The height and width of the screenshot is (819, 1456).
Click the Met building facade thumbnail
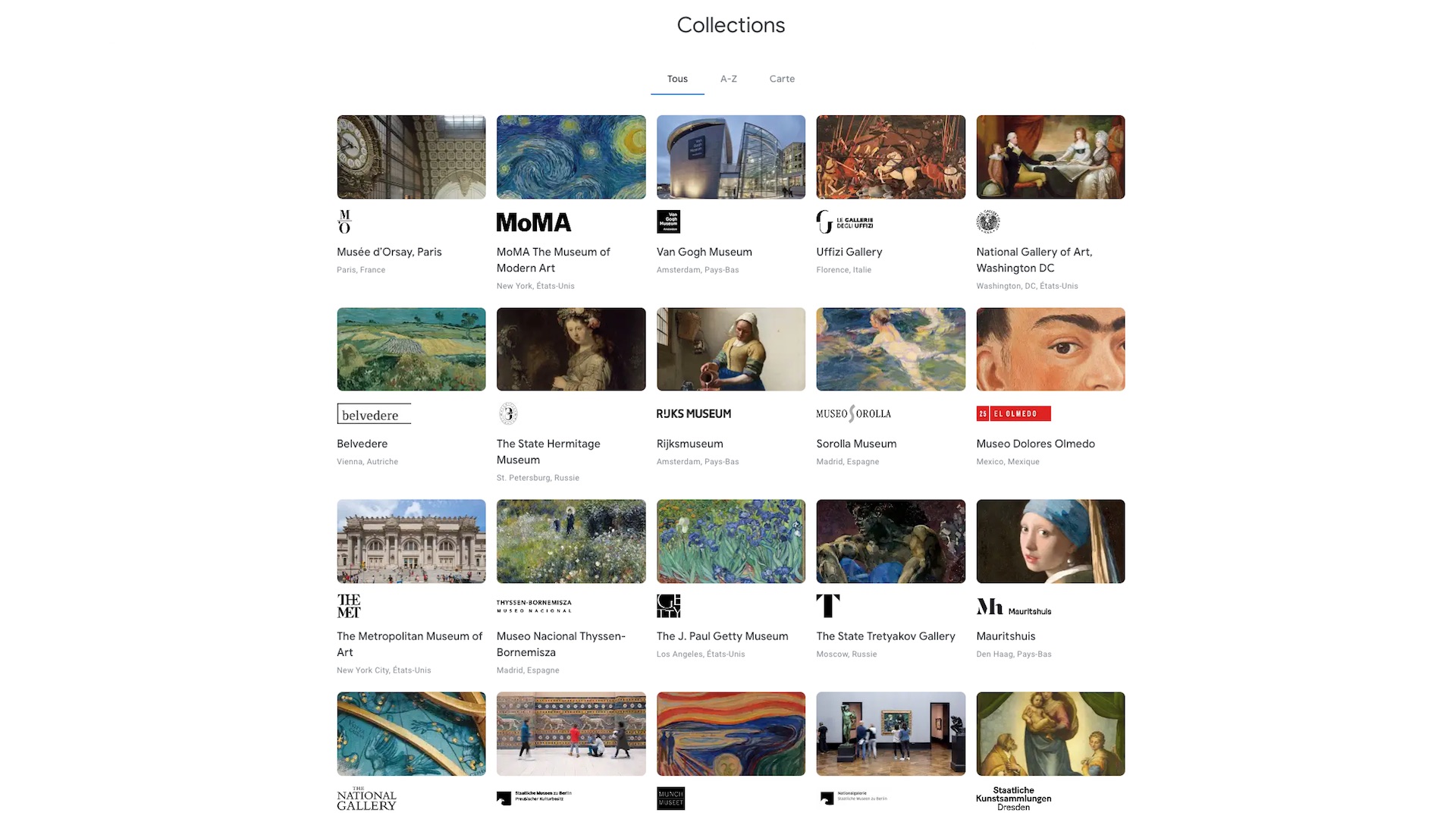coord(411,541)
